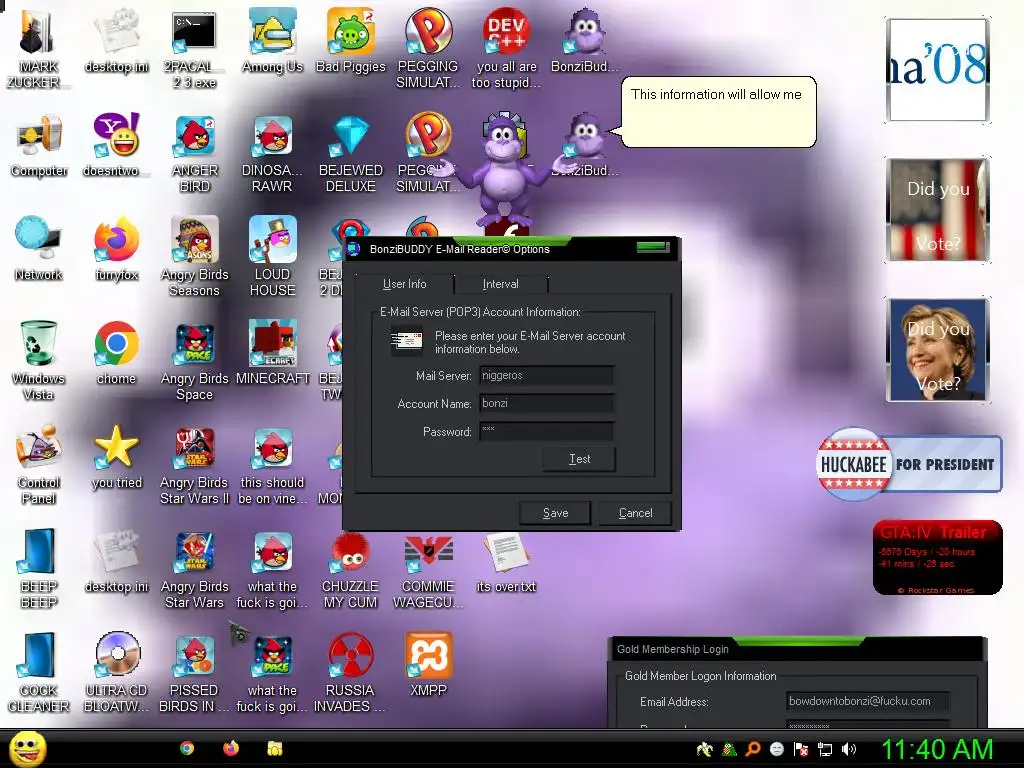Screen dimensions: 1024x768
Task: Click the 11:40 AM taskbar clock
Action: (937, 749)
